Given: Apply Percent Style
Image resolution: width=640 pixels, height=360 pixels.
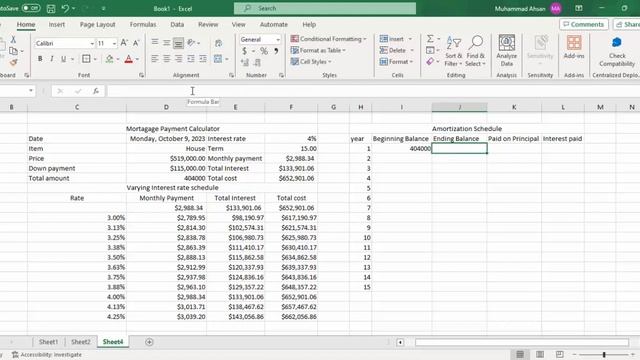Looking at the screenshot, I should coord(264,51).
